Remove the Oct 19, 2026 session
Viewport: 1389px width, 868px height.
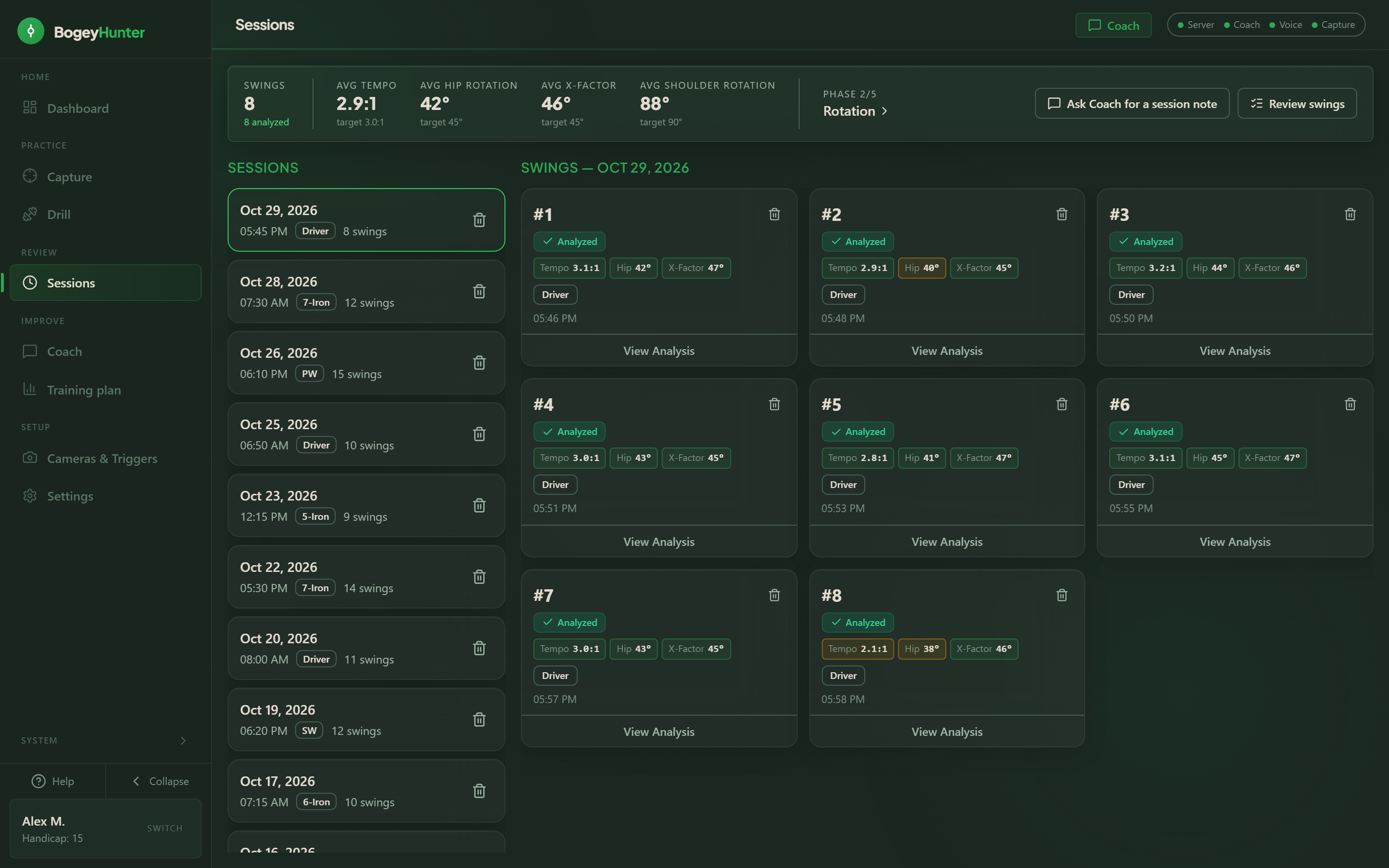479,719
